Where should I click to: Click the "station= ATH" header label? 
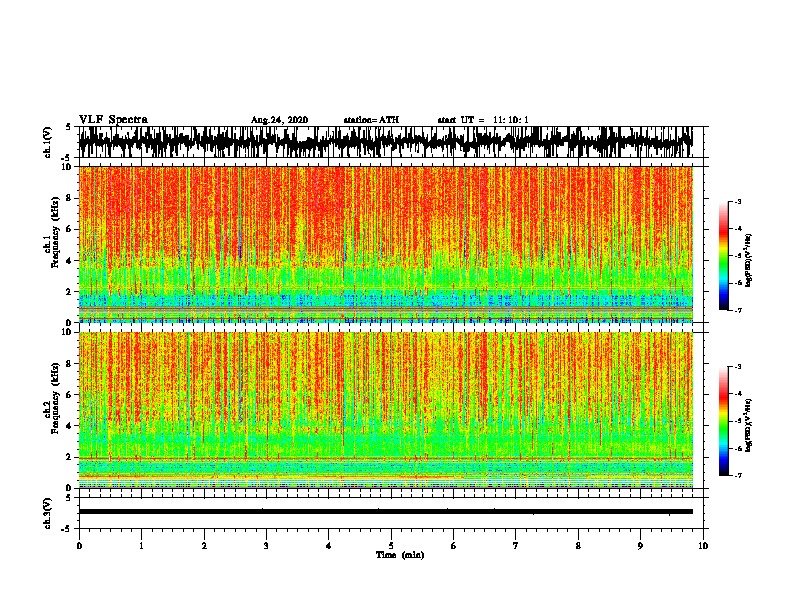[371, 120]
